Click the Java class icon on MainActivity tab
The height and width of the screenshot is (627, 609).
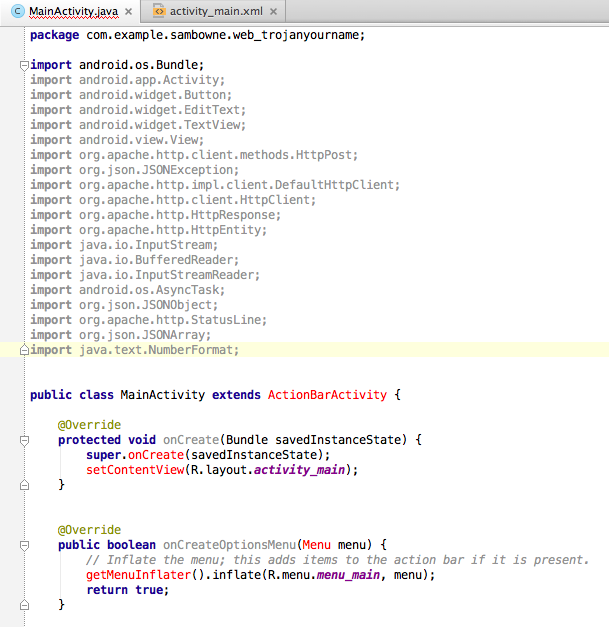(18, 11)
